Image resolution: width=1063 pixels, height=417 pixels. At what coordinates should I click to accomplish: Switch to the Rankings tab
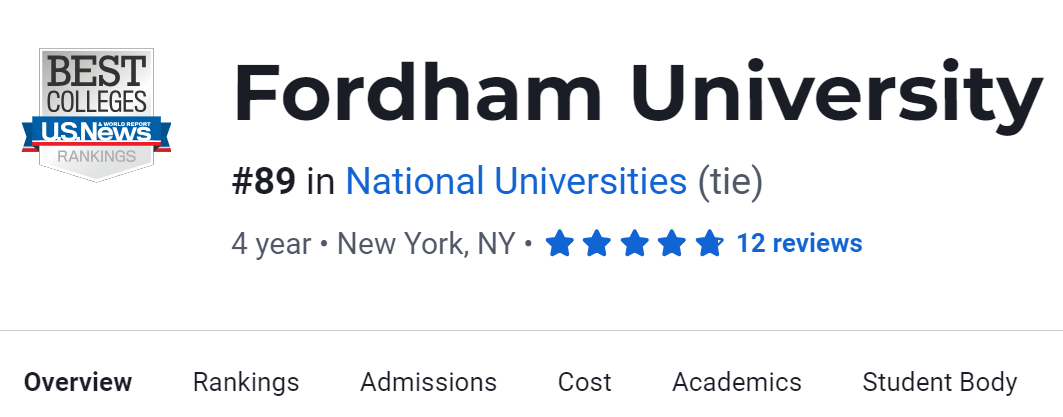(246, 382)
